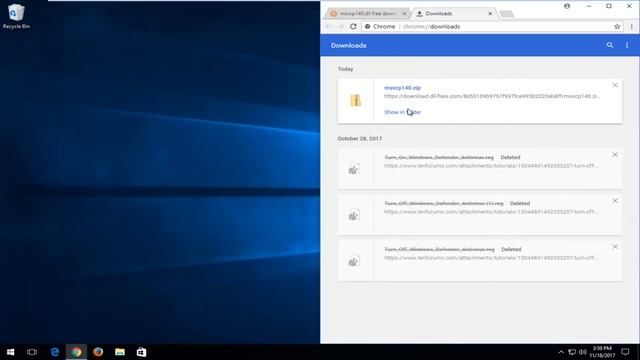Remove Turn_On_Windows_Defender_Antivirus.reg entry
The image size is (640, 360).
pyautogui.click(x=615, y=155)
